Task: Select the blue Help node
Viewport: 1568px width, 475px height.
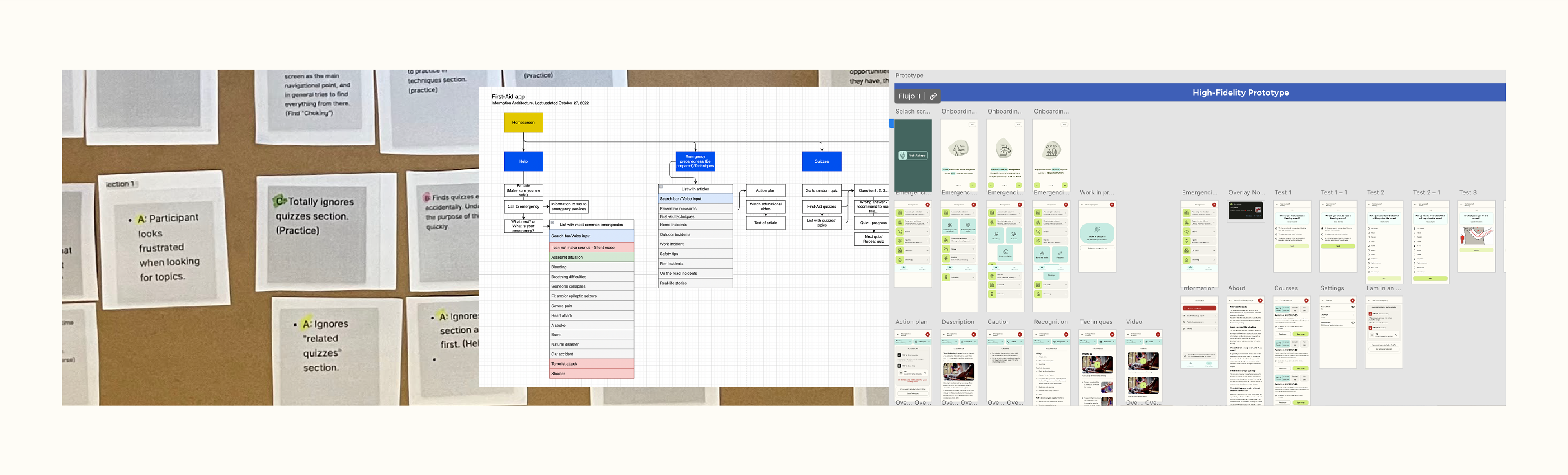Action: (523, 161)
